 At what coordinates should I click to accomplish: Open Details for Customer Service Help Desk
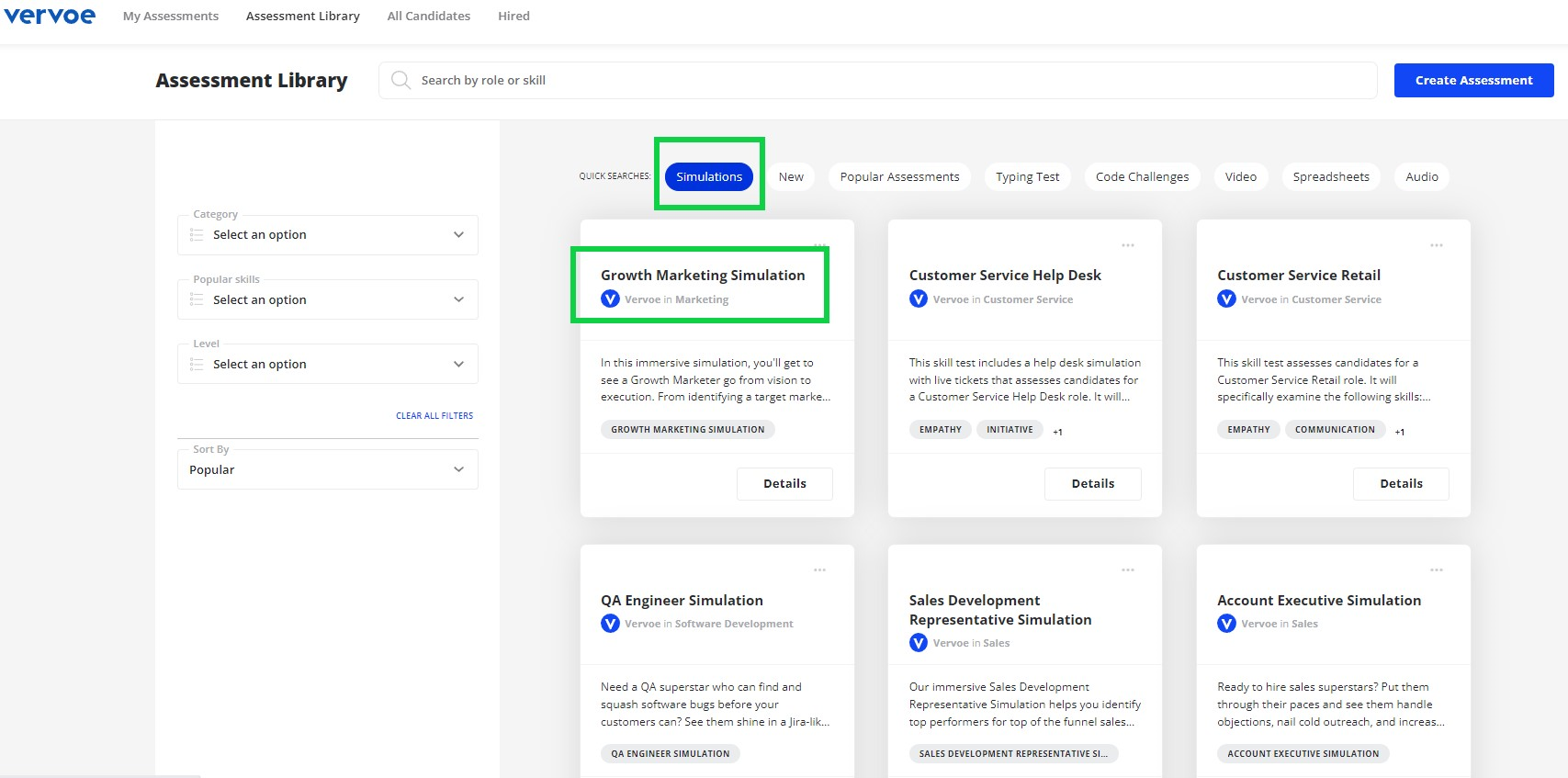1093,484
